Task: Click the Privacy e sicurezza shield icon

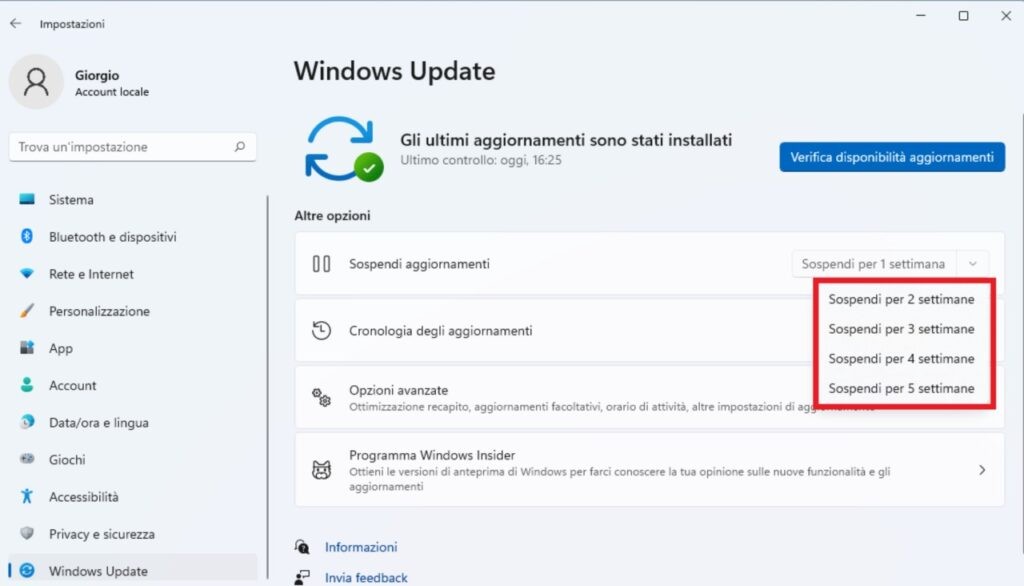Action: (x=27, y=534)
